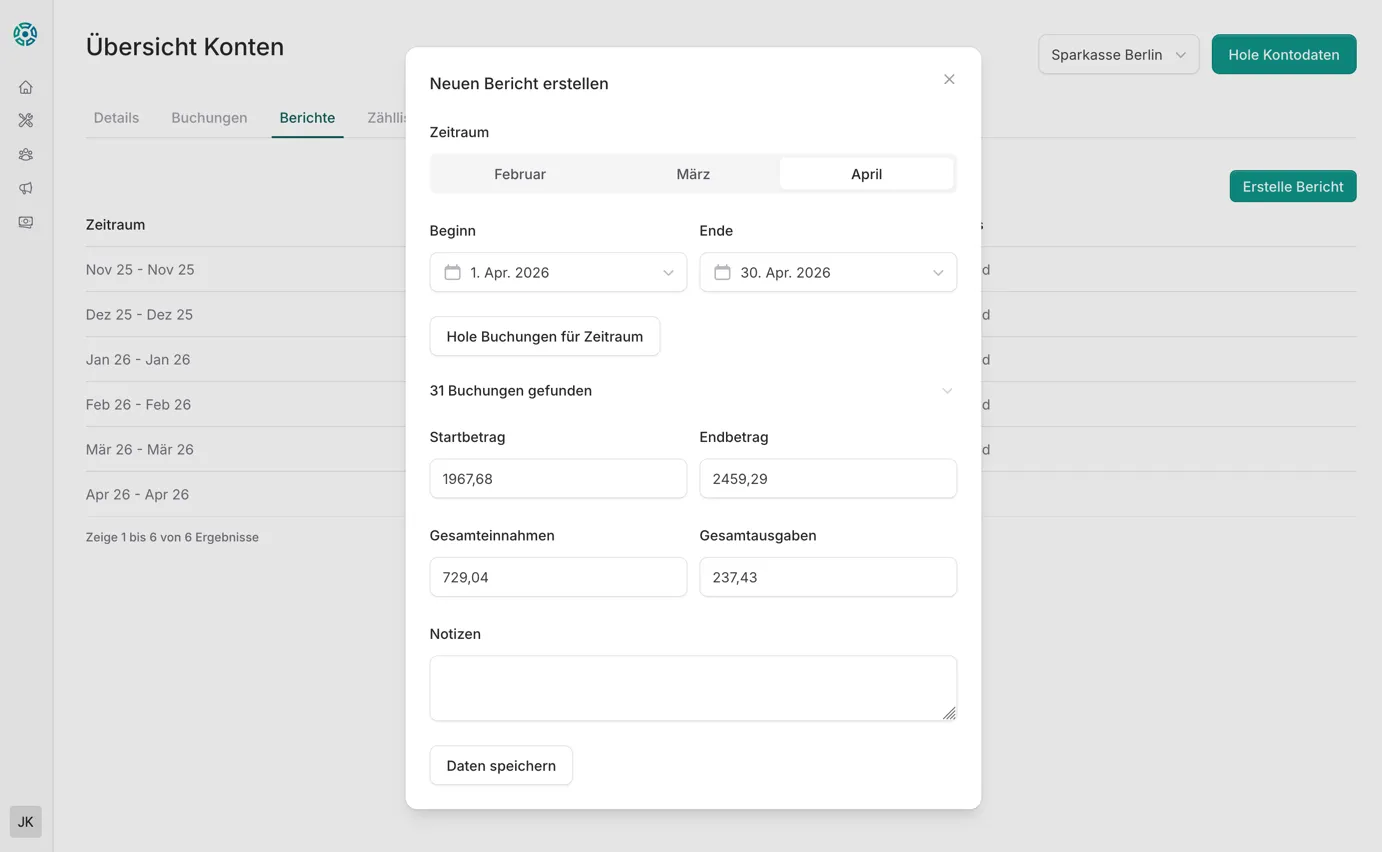Image resolution: width=1382 pixels, height=852 pixels.
Task: Click the app logo in the sidebar
Action: 25,34
